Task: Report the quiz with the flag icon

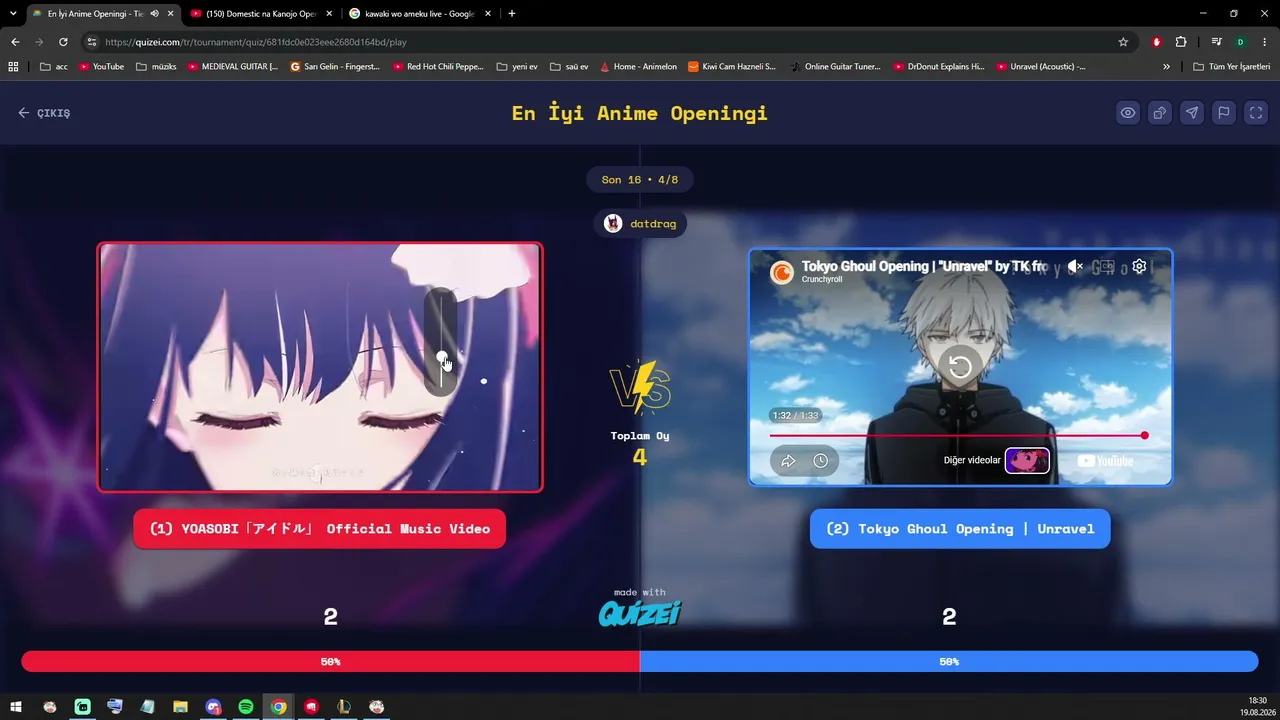Action: [1224, 113]
